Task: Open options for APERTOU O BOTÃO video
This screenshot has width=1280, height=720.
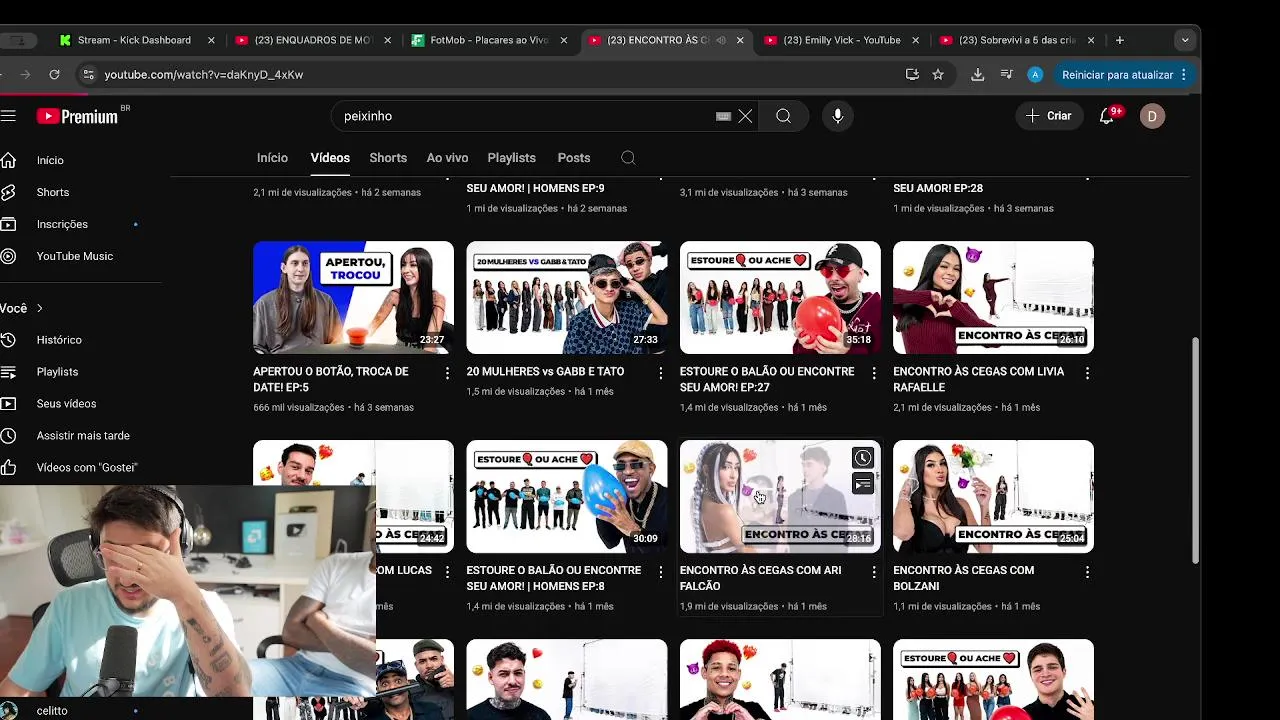Action: pyautogui.click(x=447, y=373)
